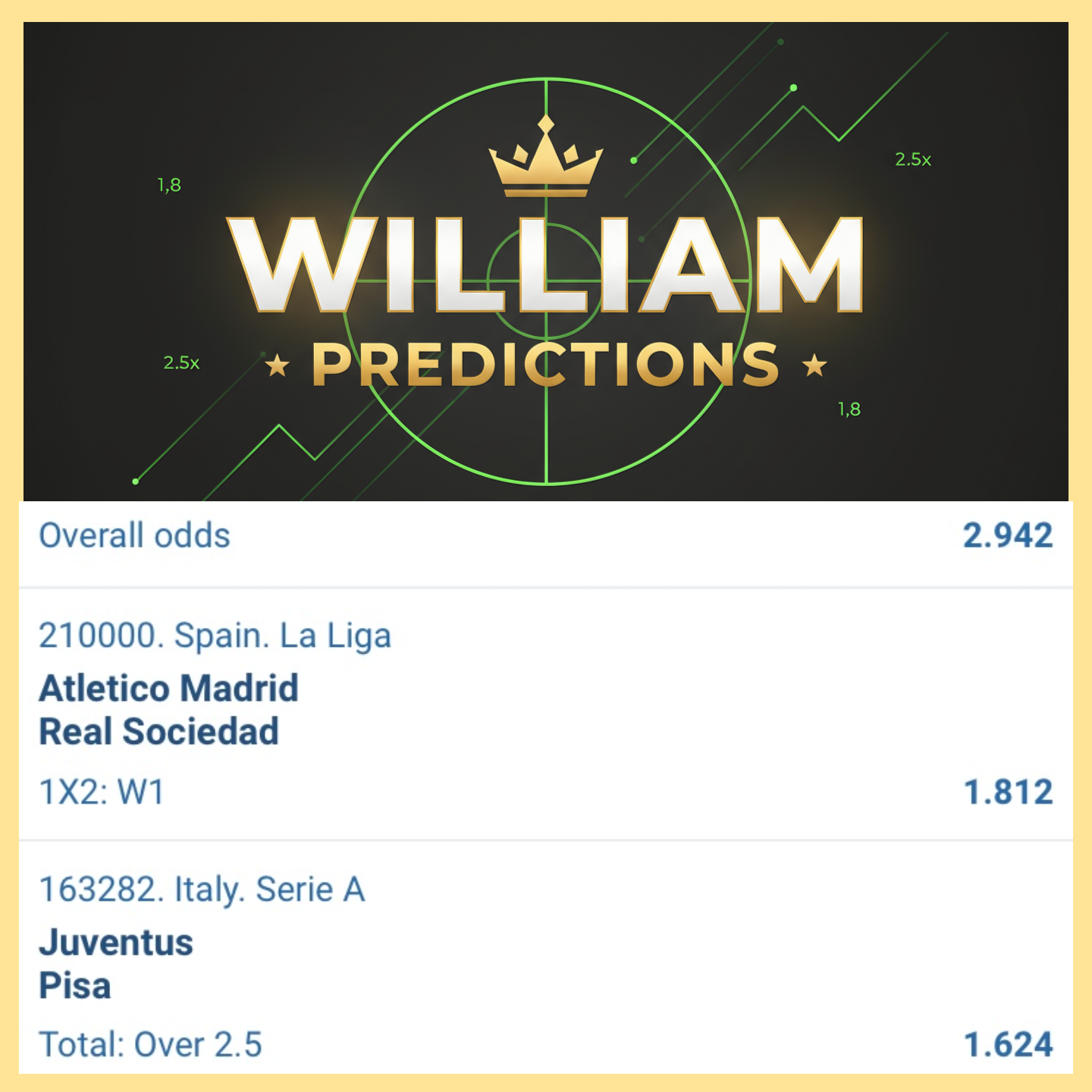
Task: Click the gold star left of PREDICTIONS
Action: (x=278, y=366)
